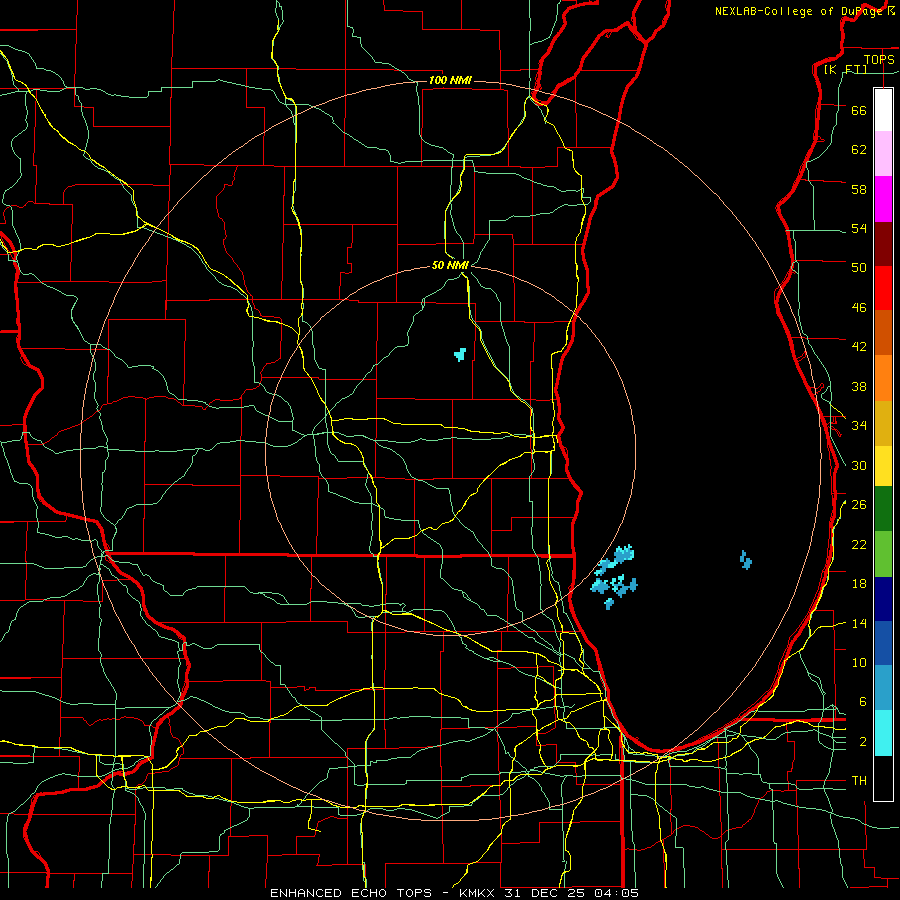The image size is (900, 900).
Task: Click the gold legend swatch
Action: [x=883, y=423]
